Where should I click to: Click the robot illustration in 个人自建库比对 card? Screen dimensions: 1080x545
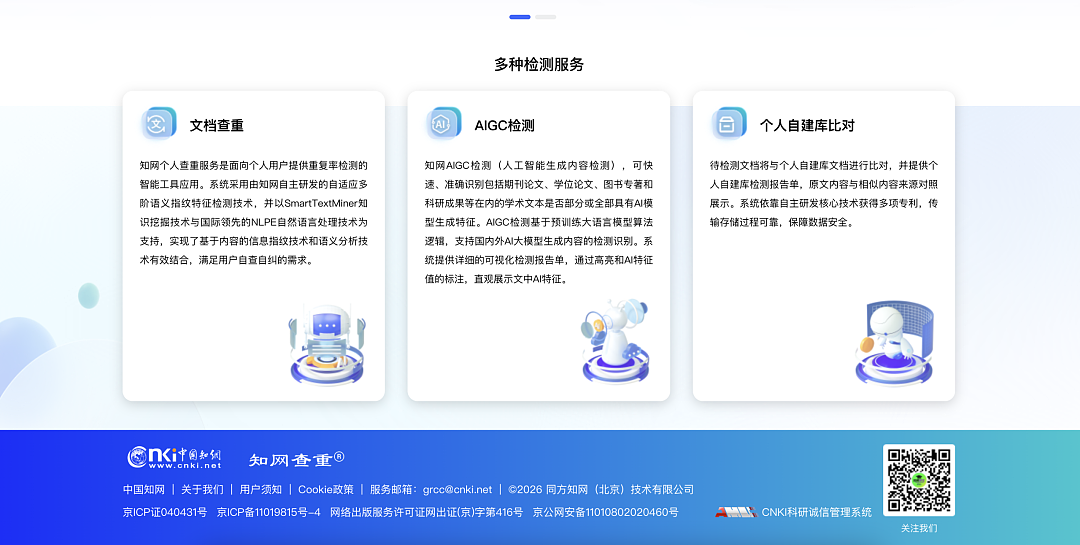[x=894, y=343]
